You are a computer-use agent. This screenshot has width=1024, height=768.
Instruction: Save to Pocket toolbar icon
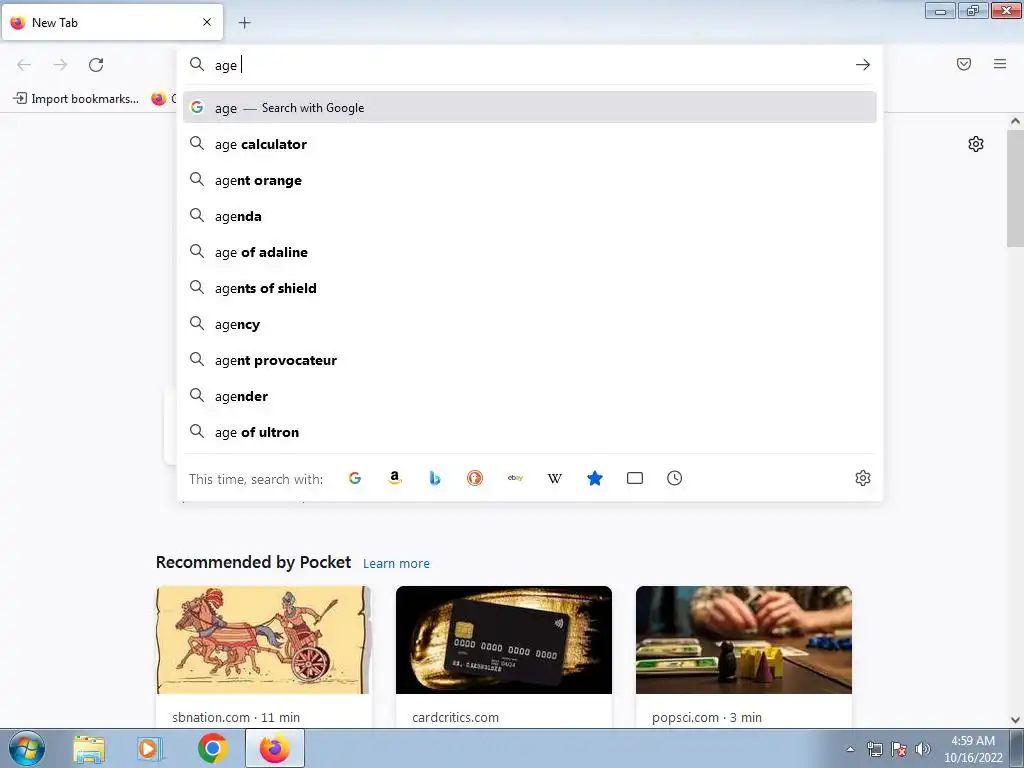pyautogui.click(x=964, y=64)
